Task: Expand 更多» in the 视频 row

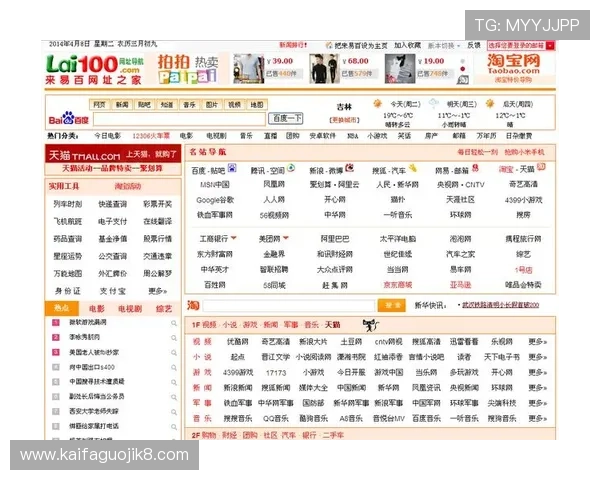Action: (537, 341)
